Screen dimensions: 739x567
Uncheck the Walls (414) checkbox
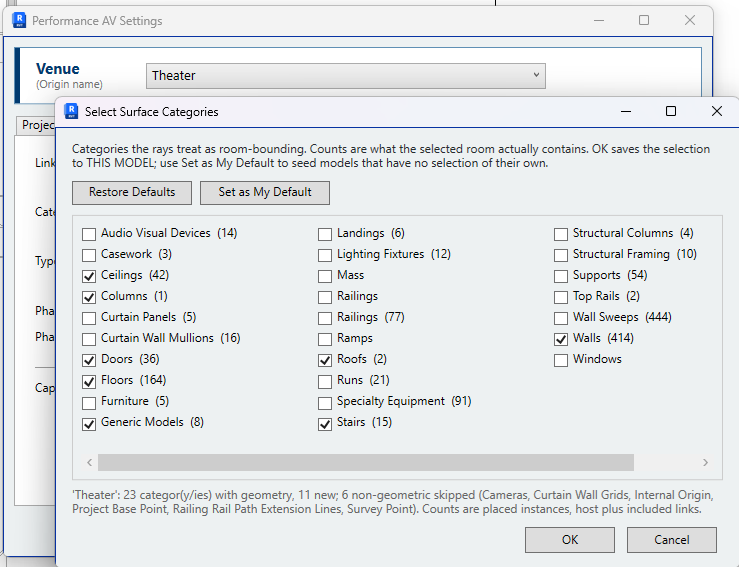[561, 339]
